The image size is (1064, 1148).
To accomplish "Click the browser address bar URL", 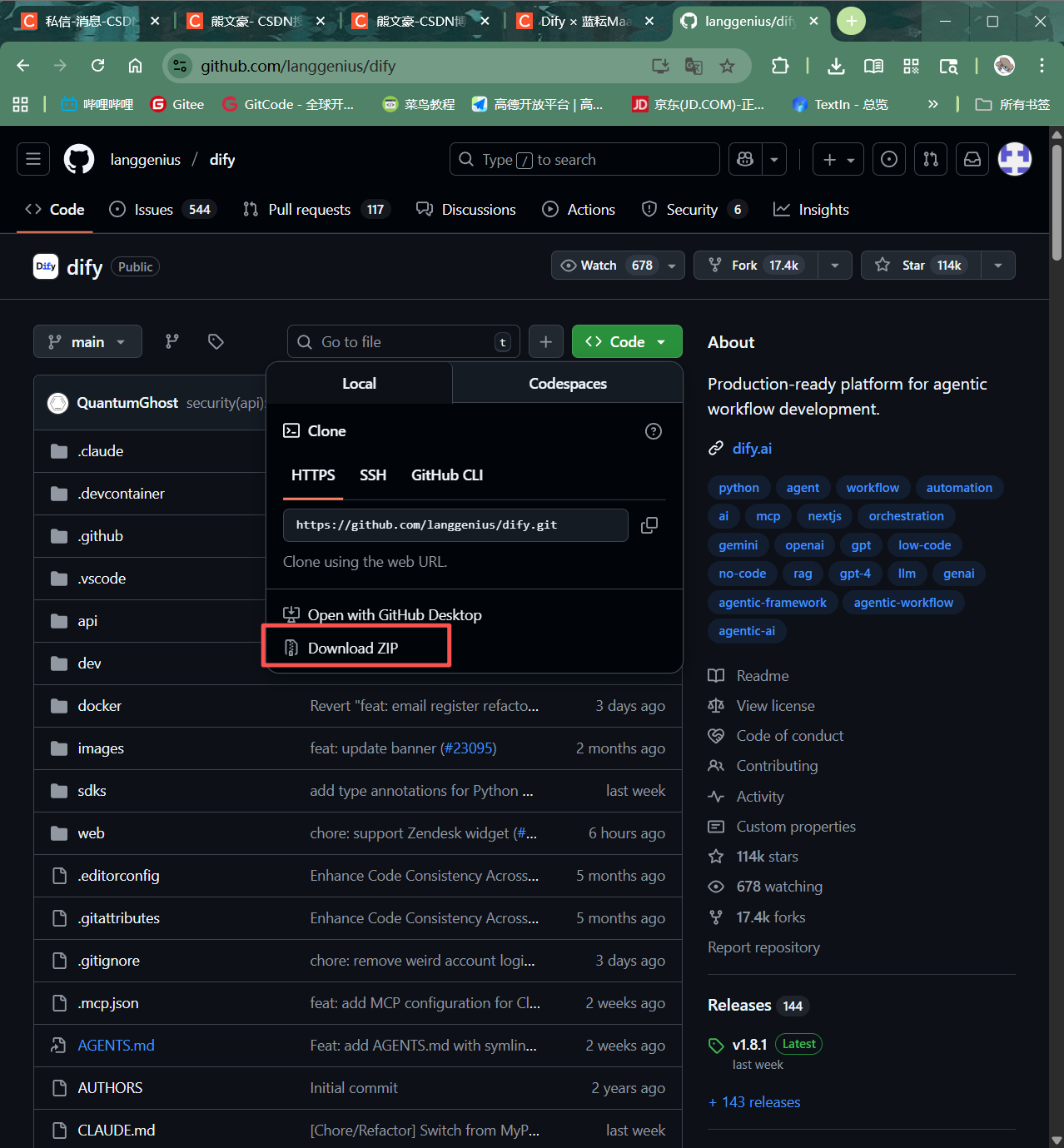I will point(298,66).
